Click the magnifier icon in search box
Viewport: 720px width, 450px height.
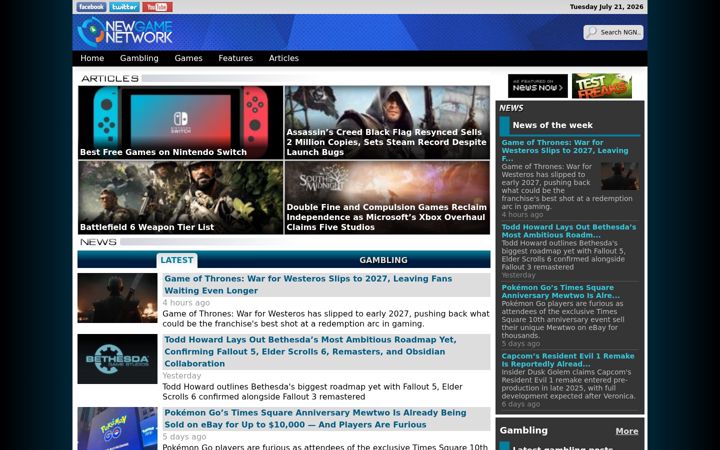(x=591, y=32)
